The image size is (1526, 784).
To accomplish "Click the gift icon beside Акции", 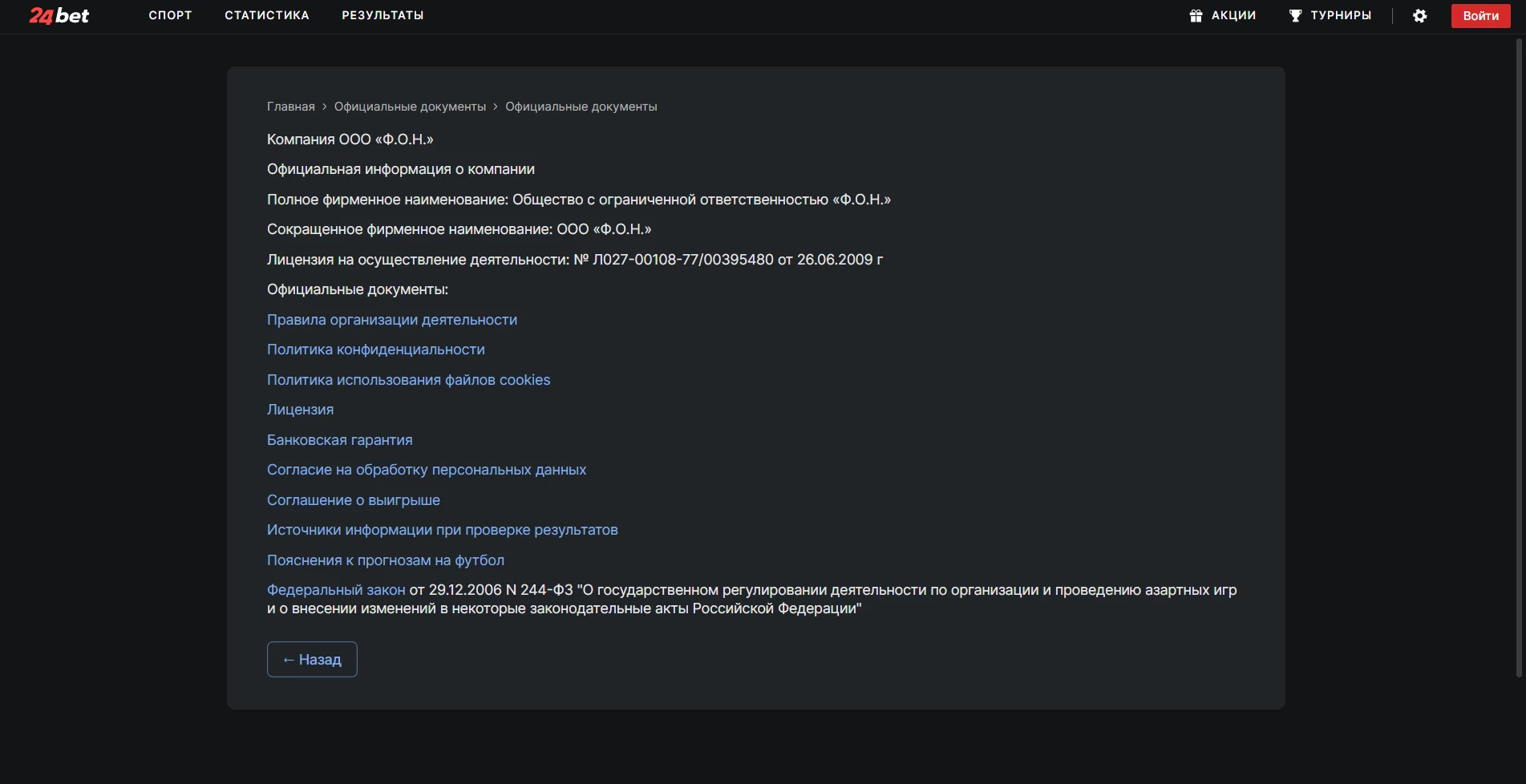I will pyautogui.click(x=1196, y=16).
